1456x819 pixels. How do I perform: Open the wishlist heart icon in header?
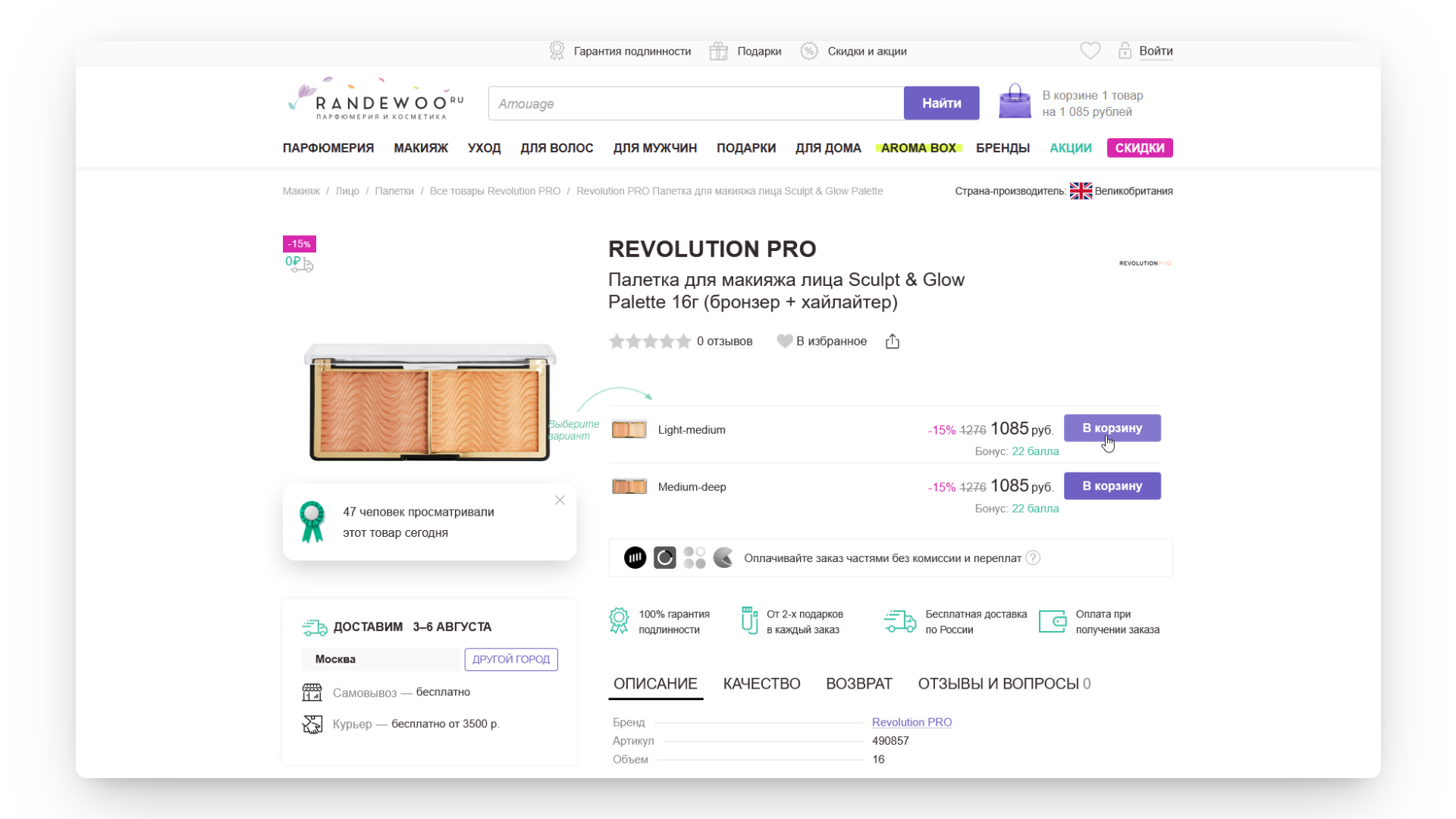tap(1090, 51)
